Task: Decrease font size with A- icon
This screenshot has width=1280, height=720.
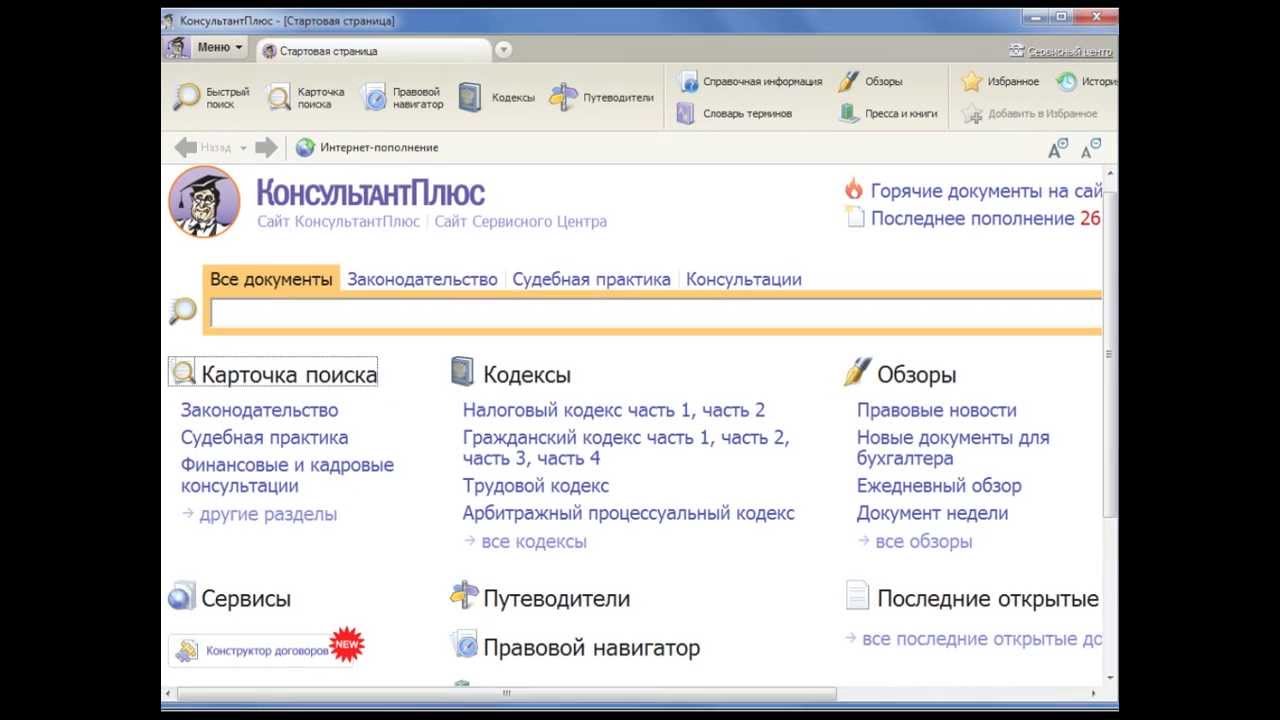Action: [1091, 149]
